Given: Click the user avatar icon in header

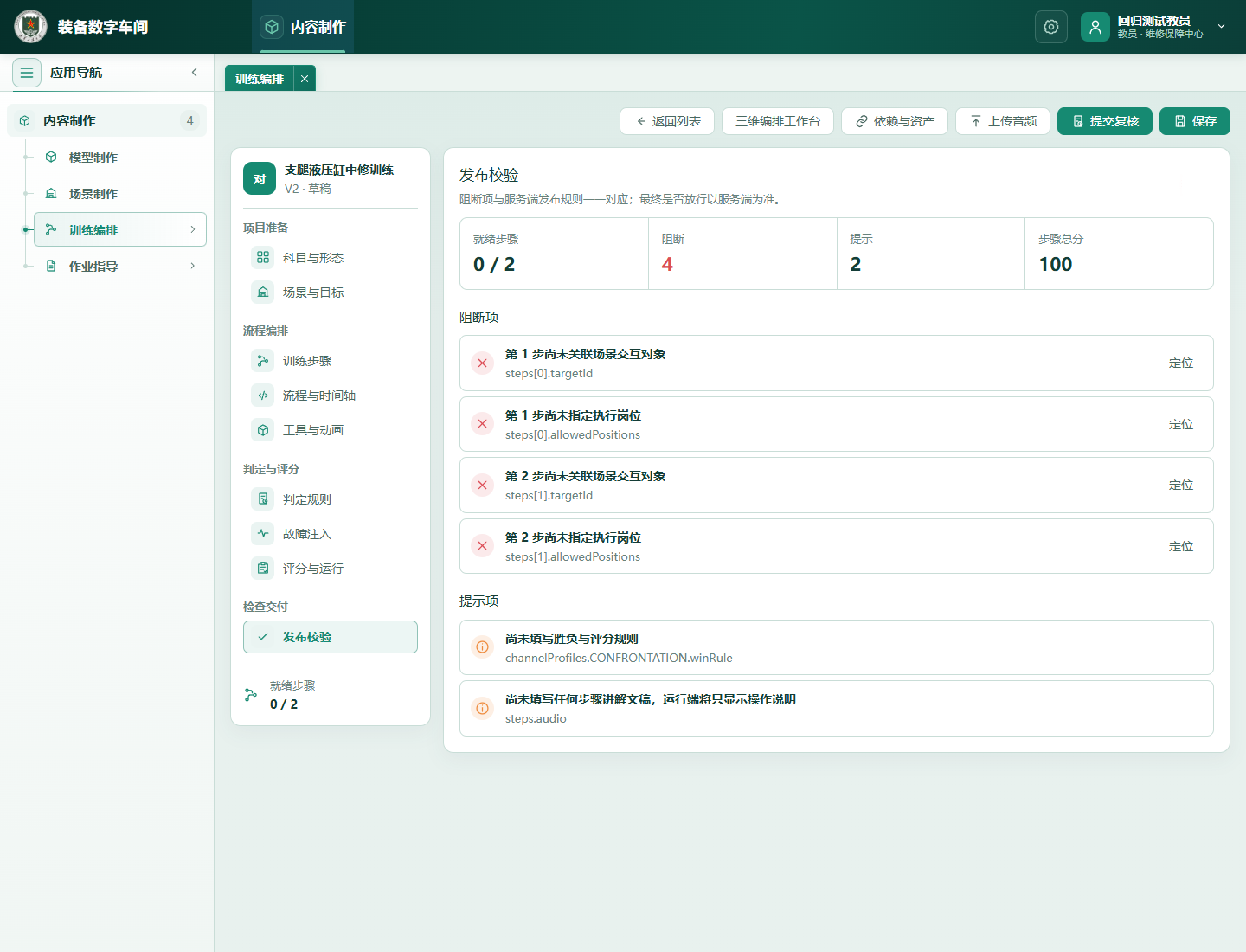Looking at the screenshot, I should click(1095, 27).
